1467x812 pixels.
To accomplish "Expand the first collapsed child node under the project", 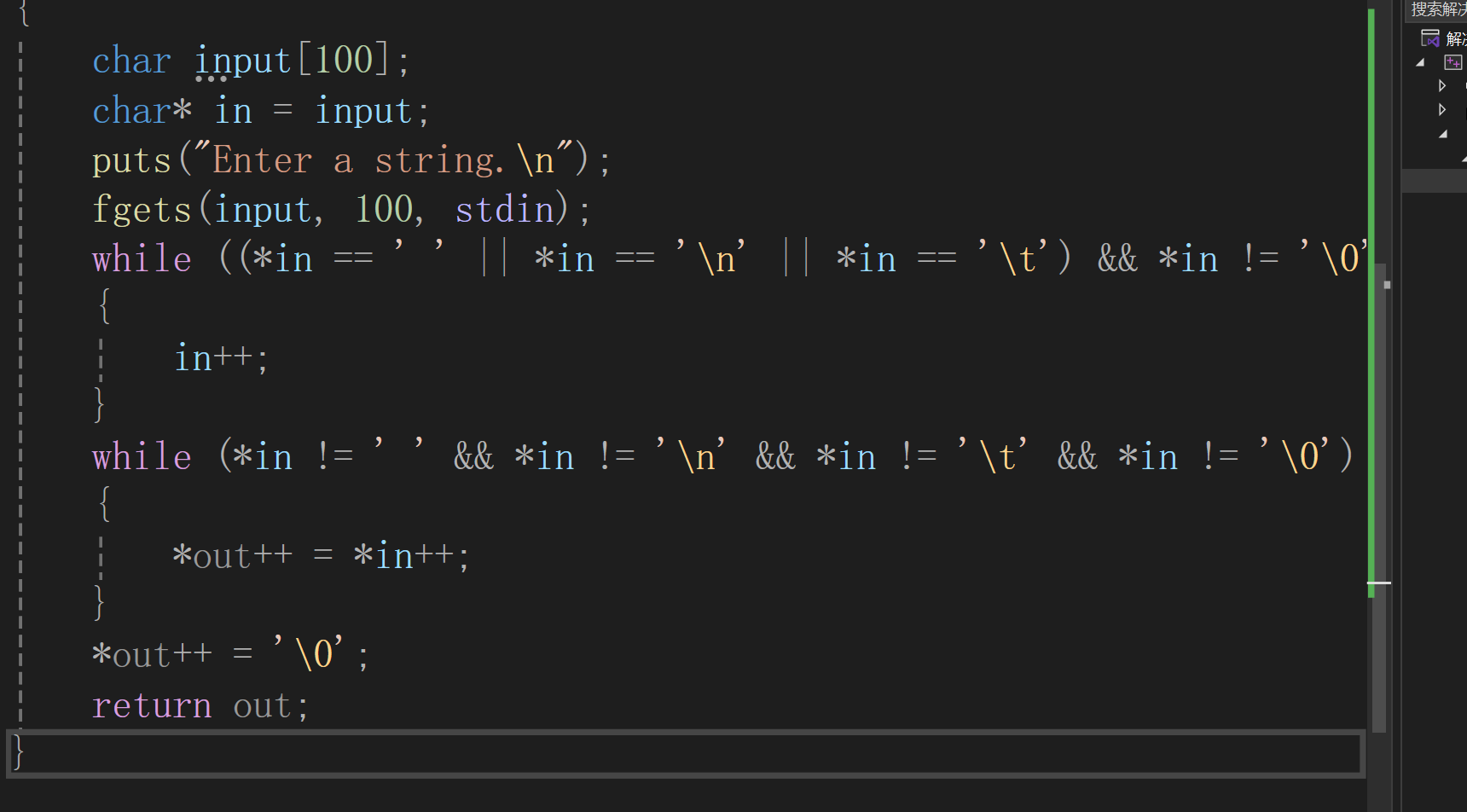I will point(1442,85).
